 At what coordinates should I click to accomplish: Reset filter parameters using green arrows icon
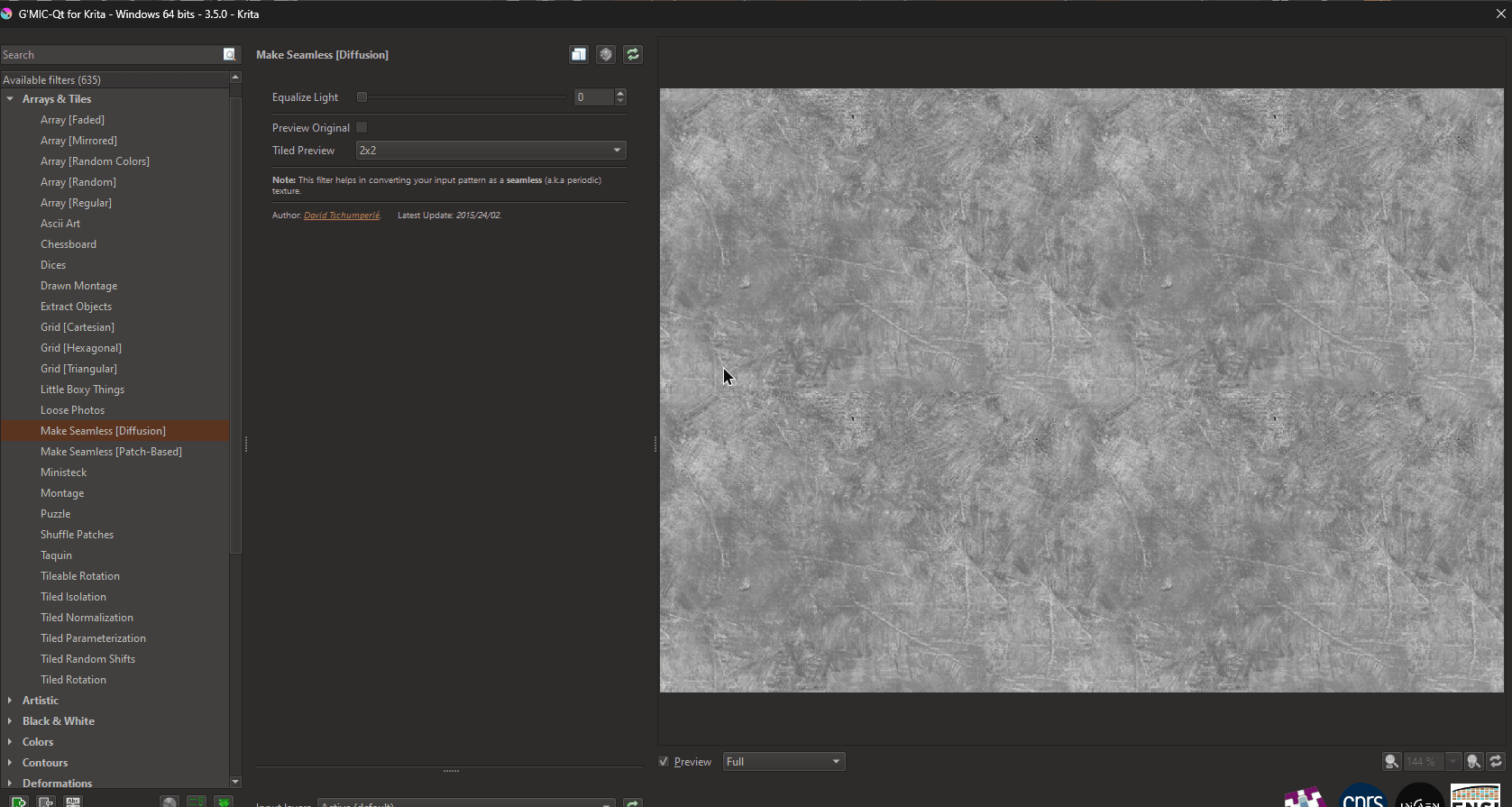coord(633,55)
